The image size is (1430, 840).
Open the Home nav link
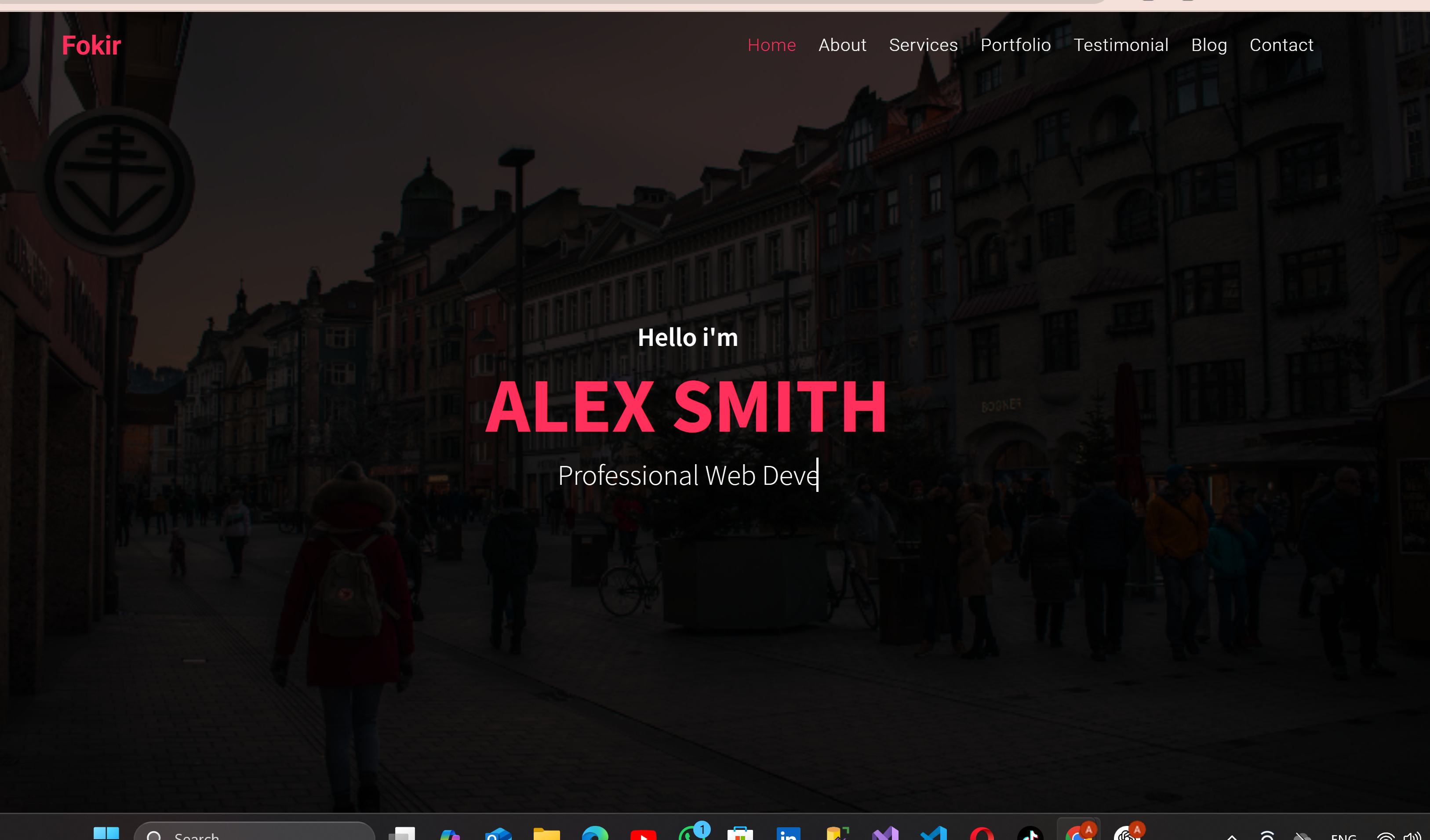[x=772, y=45]
